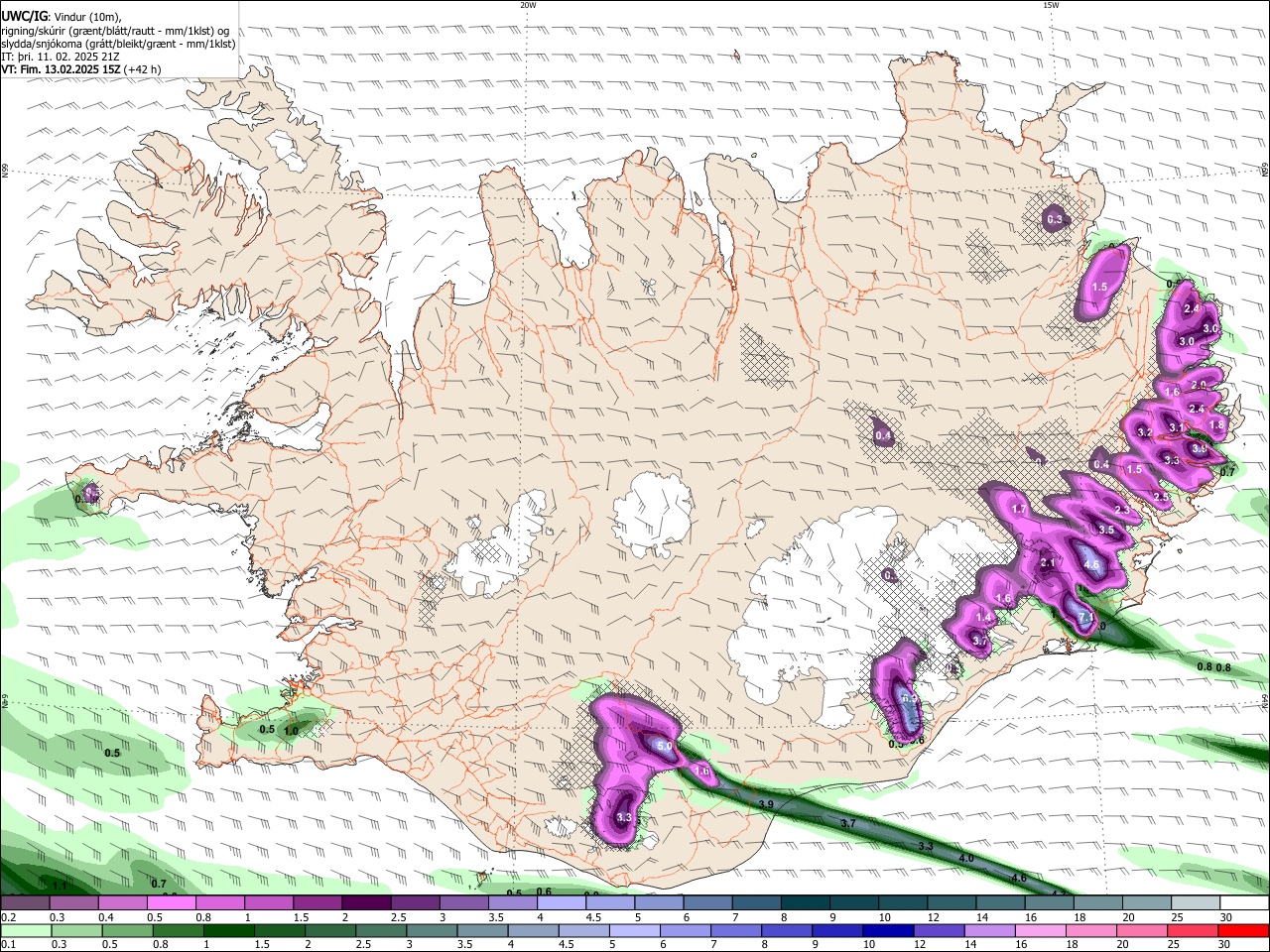Image resolution: width=1270 pixels, height=952 pixels.
Task: Click the init time line 'IT: þri. 11. 02. 2025 21Z'
Action: [x=62, y=57]
